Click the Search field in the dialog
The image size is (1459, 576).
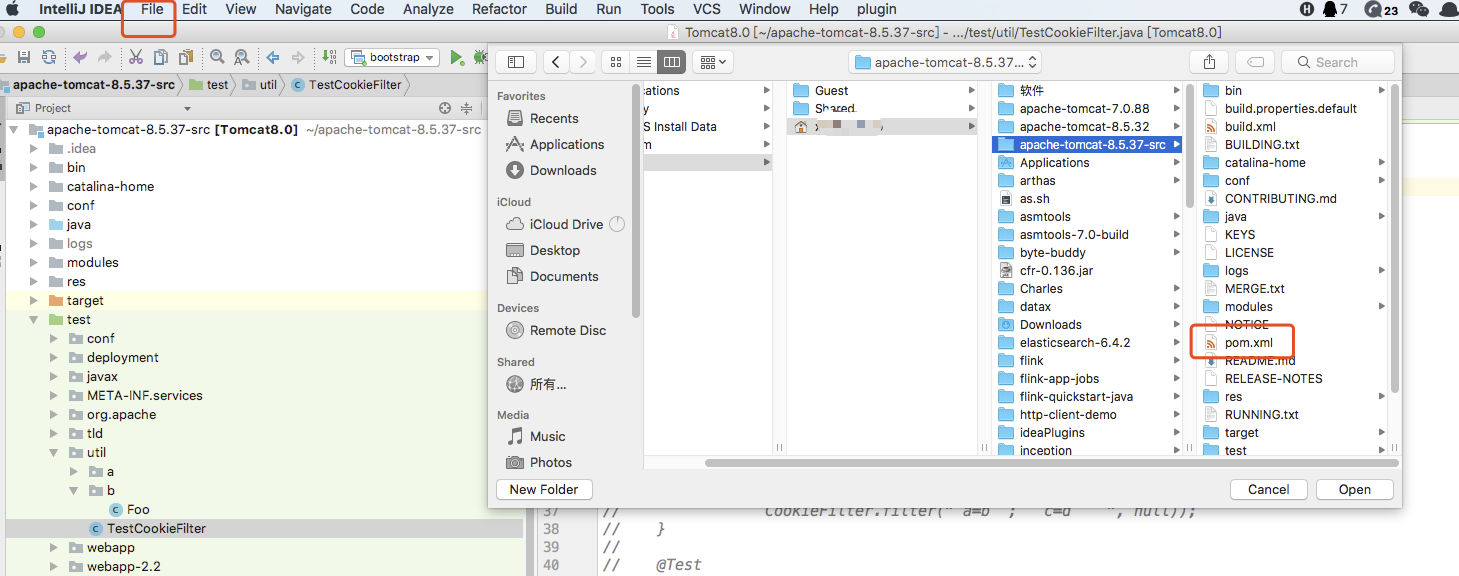click(x=1338, y=62)
